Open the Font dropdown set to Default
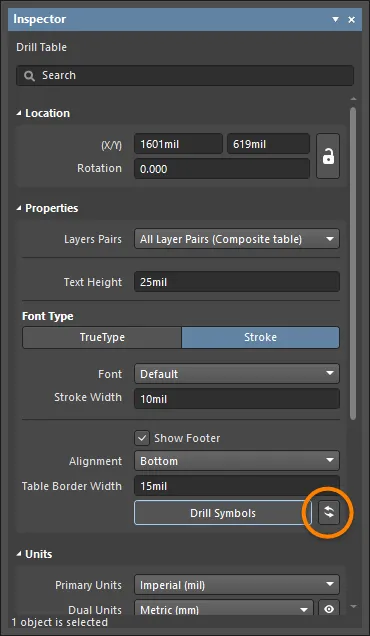Viewport: 370px width, 636px height. pos(237,374)
